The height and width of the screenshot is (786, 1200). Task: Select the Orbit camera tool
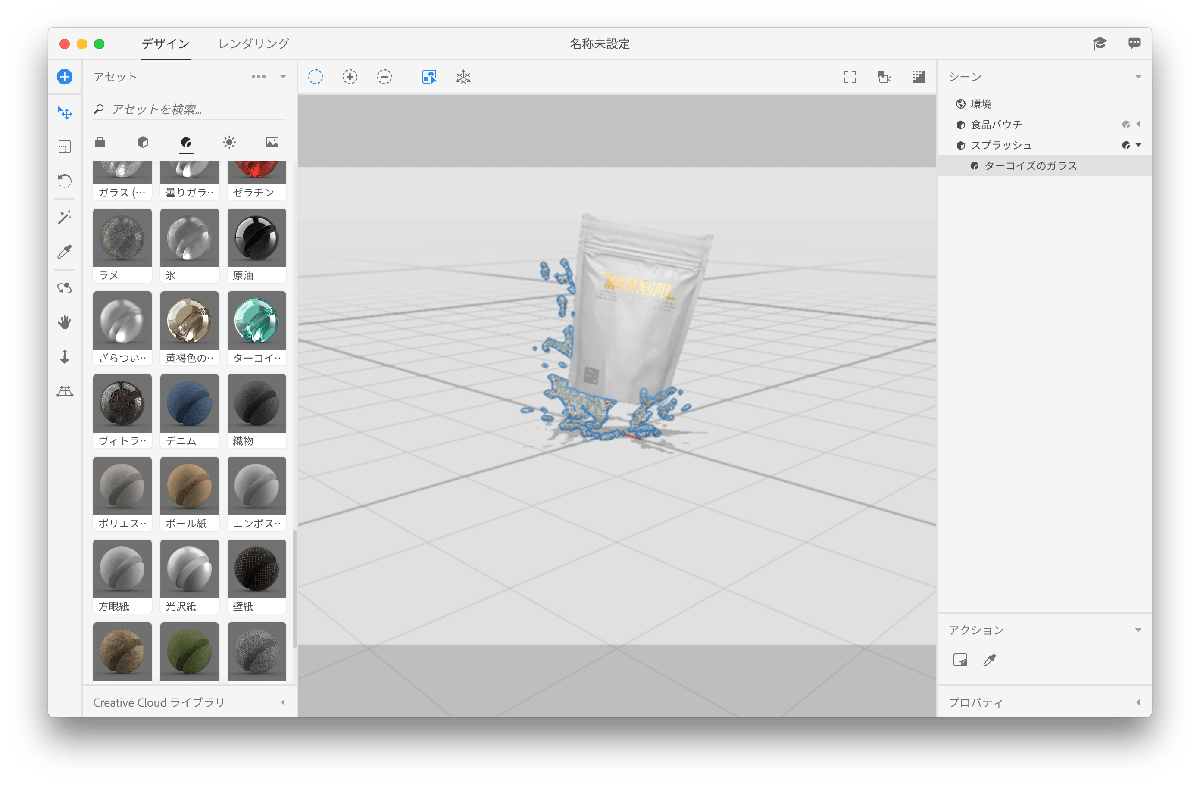[x=64, y=287]
